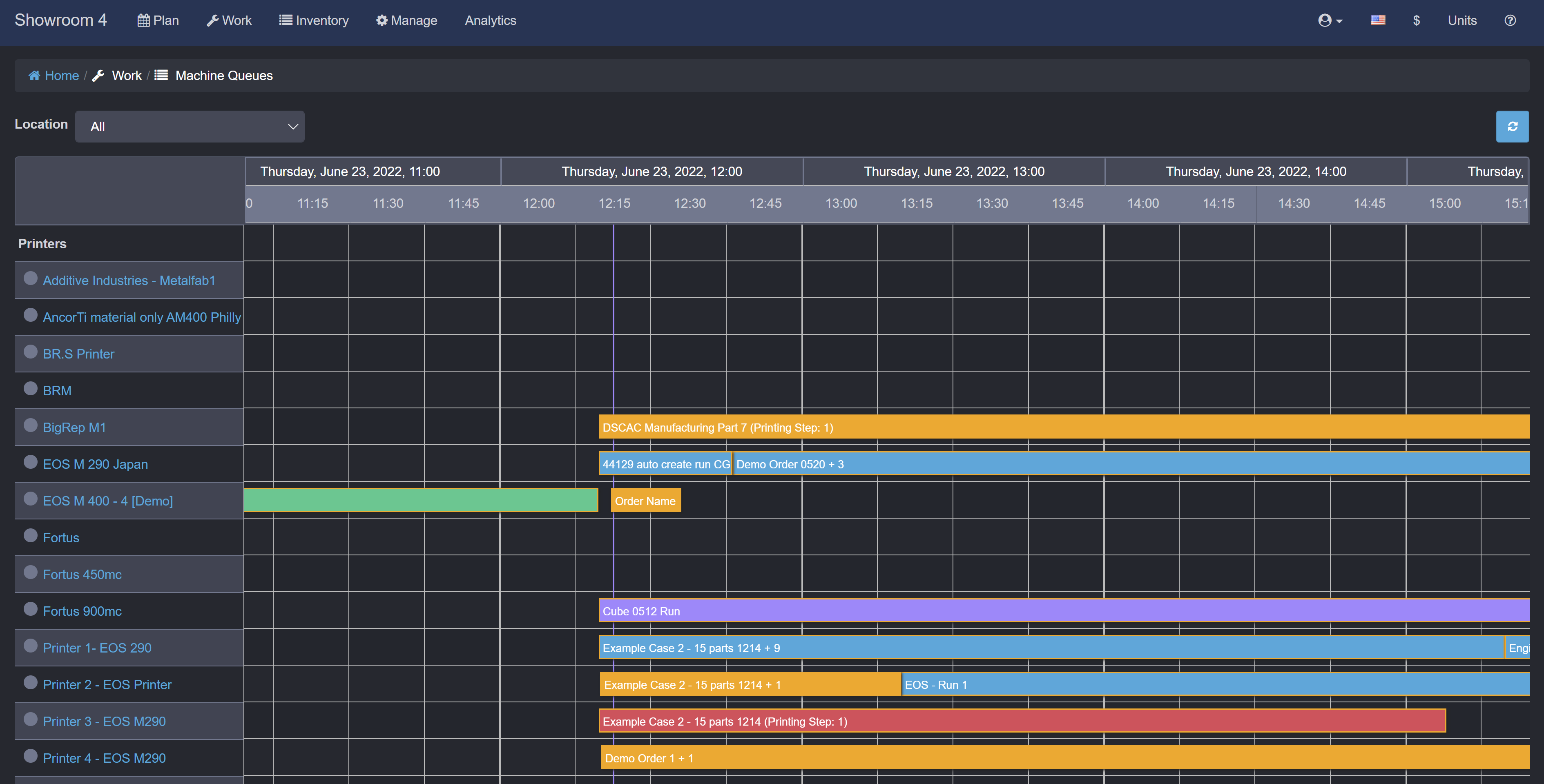
Task: Open the Analytics menu
Action: coord(490,20)
